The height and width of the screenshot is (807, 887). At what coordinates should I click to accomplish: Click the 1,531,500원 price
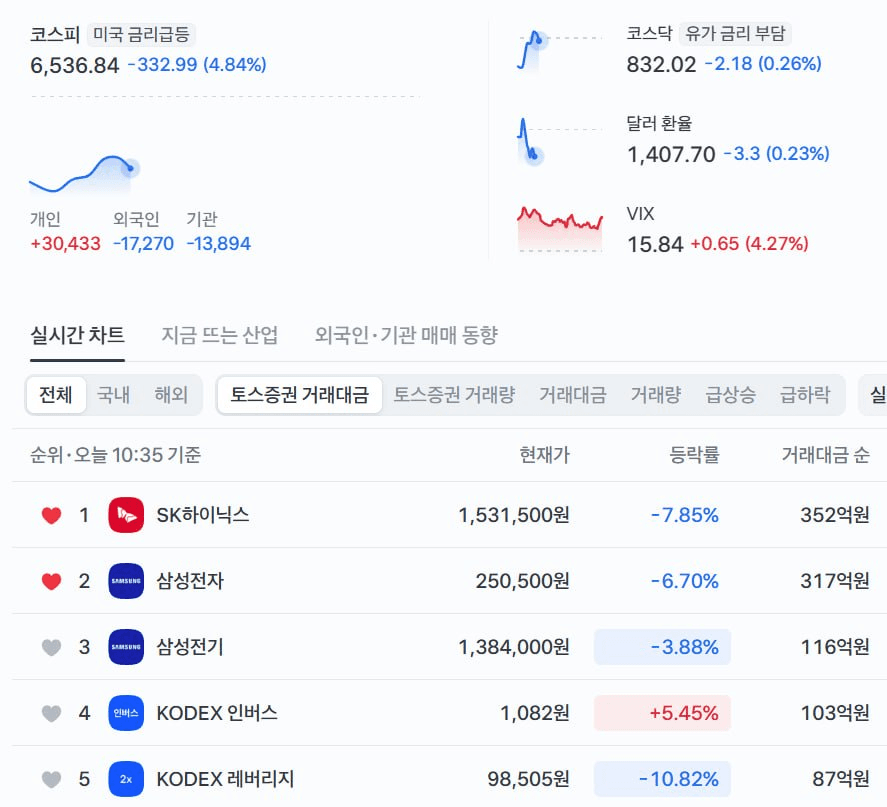(x=514, y=515)
